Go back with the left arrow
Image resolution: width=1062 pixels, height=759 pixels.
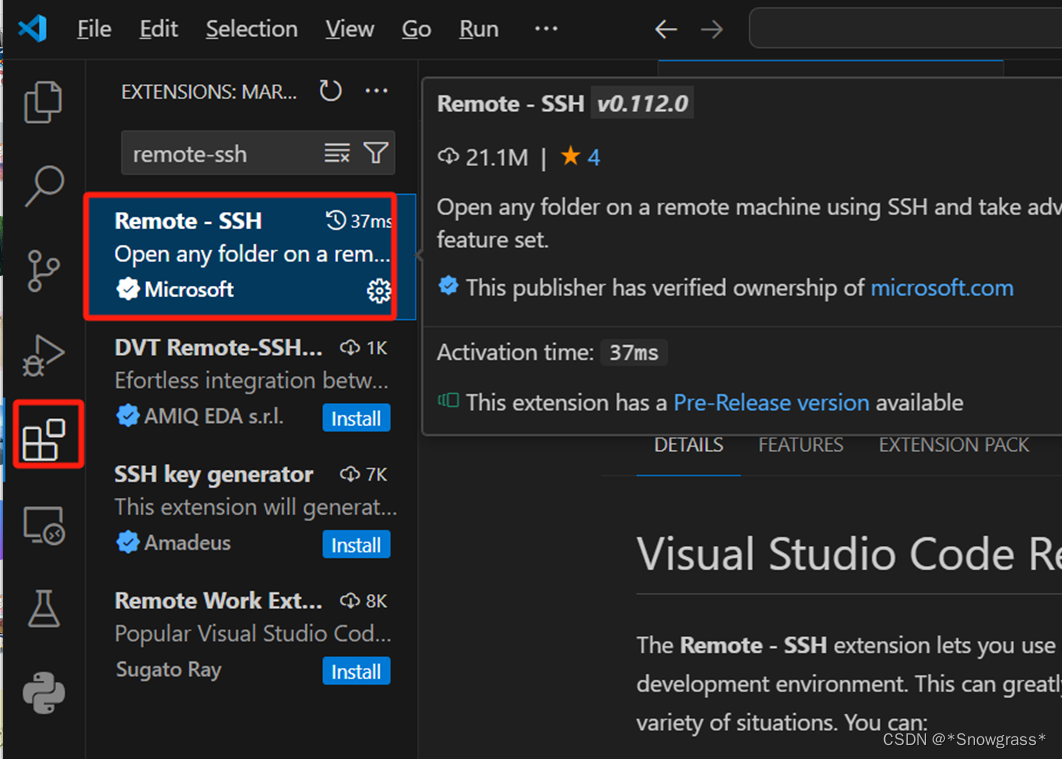(666, 29)
